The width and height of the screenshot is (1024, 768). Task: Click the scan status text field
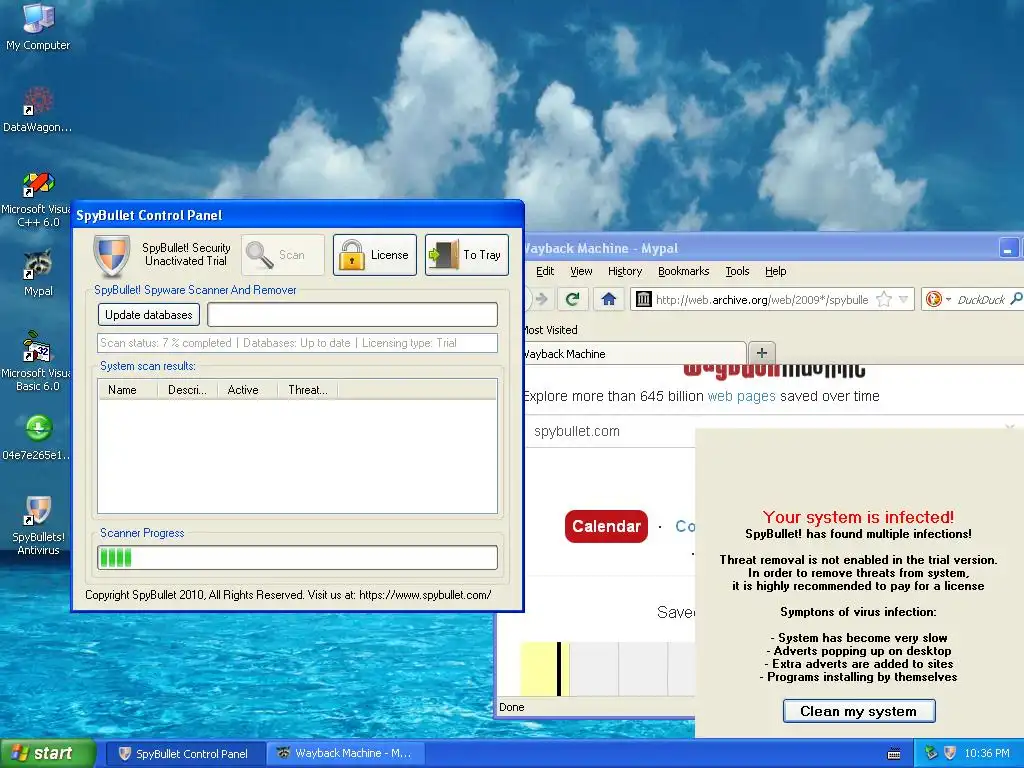[297, 343]
